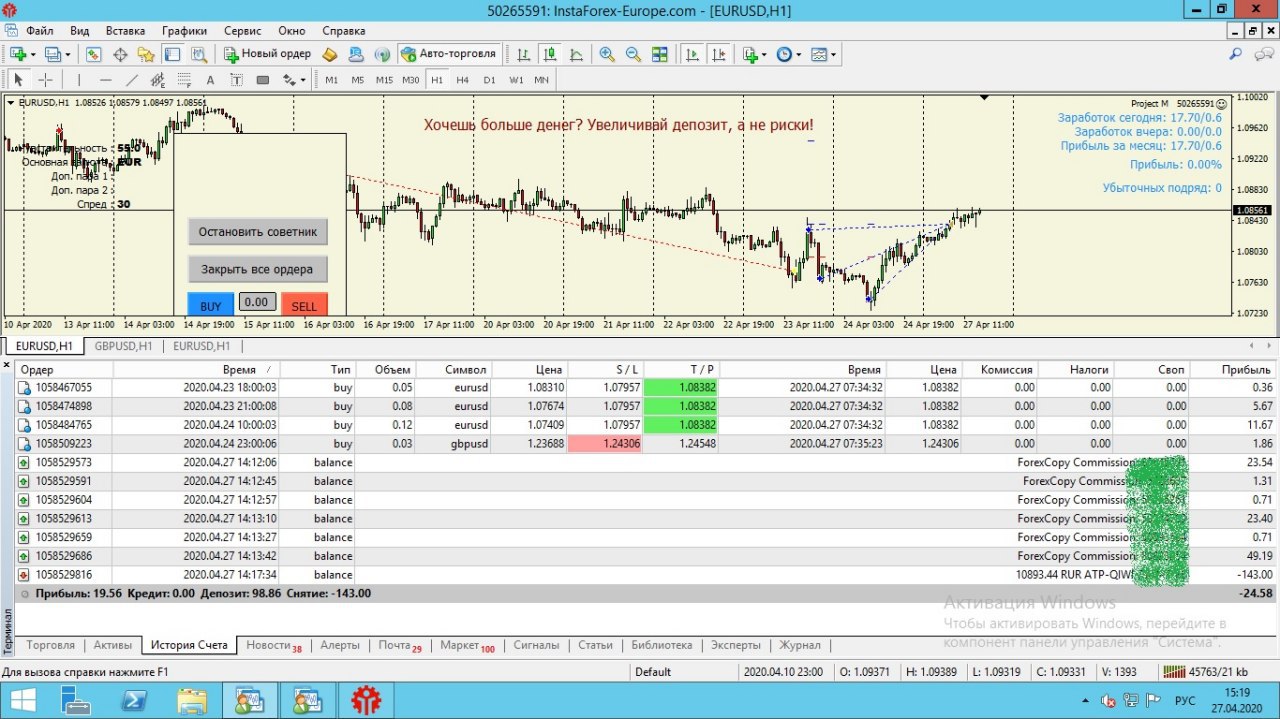Switch timeframe to W1
This screenshot has height=719, width=1280.
[x=516, y=80]
